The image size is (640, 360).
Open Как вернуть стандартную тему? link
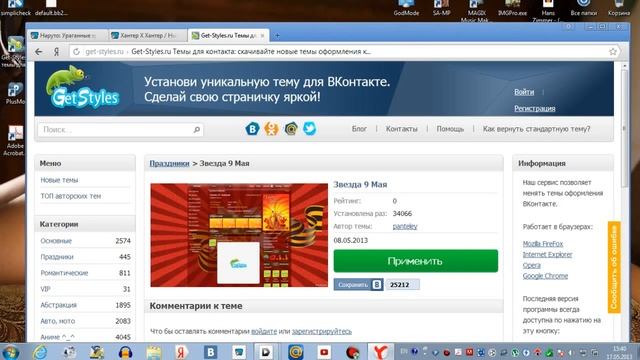536,129
